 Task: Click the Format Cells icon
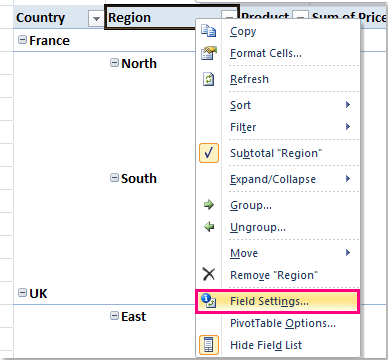click(209, 53)
